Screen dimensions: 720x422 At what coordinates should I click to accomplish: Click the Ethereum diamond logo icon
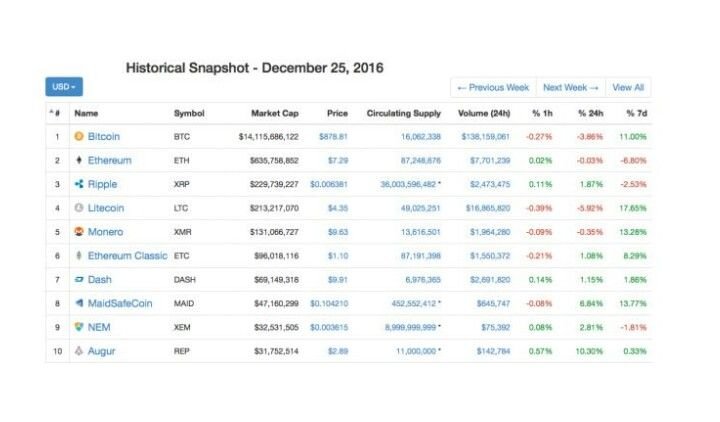[79, 160]
